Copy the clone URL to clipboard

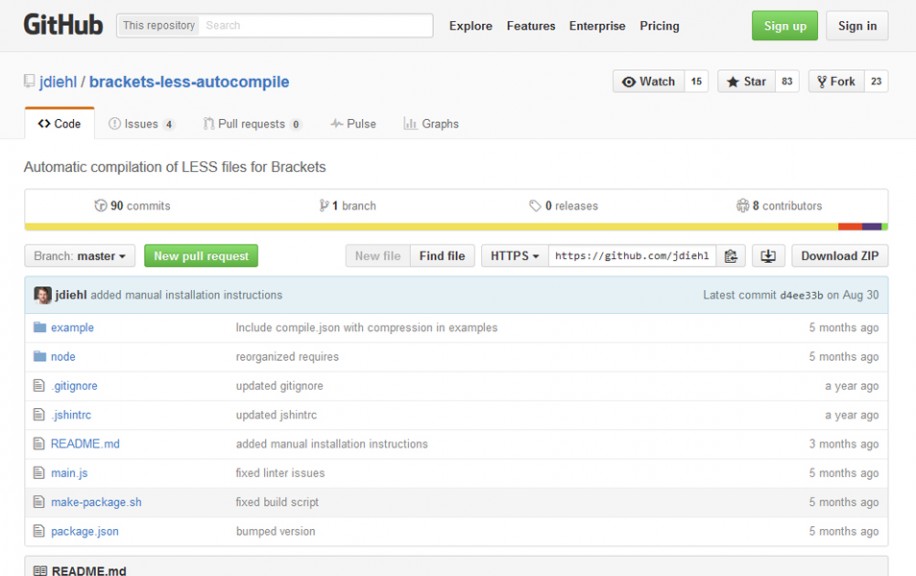[x=731, y=256]
